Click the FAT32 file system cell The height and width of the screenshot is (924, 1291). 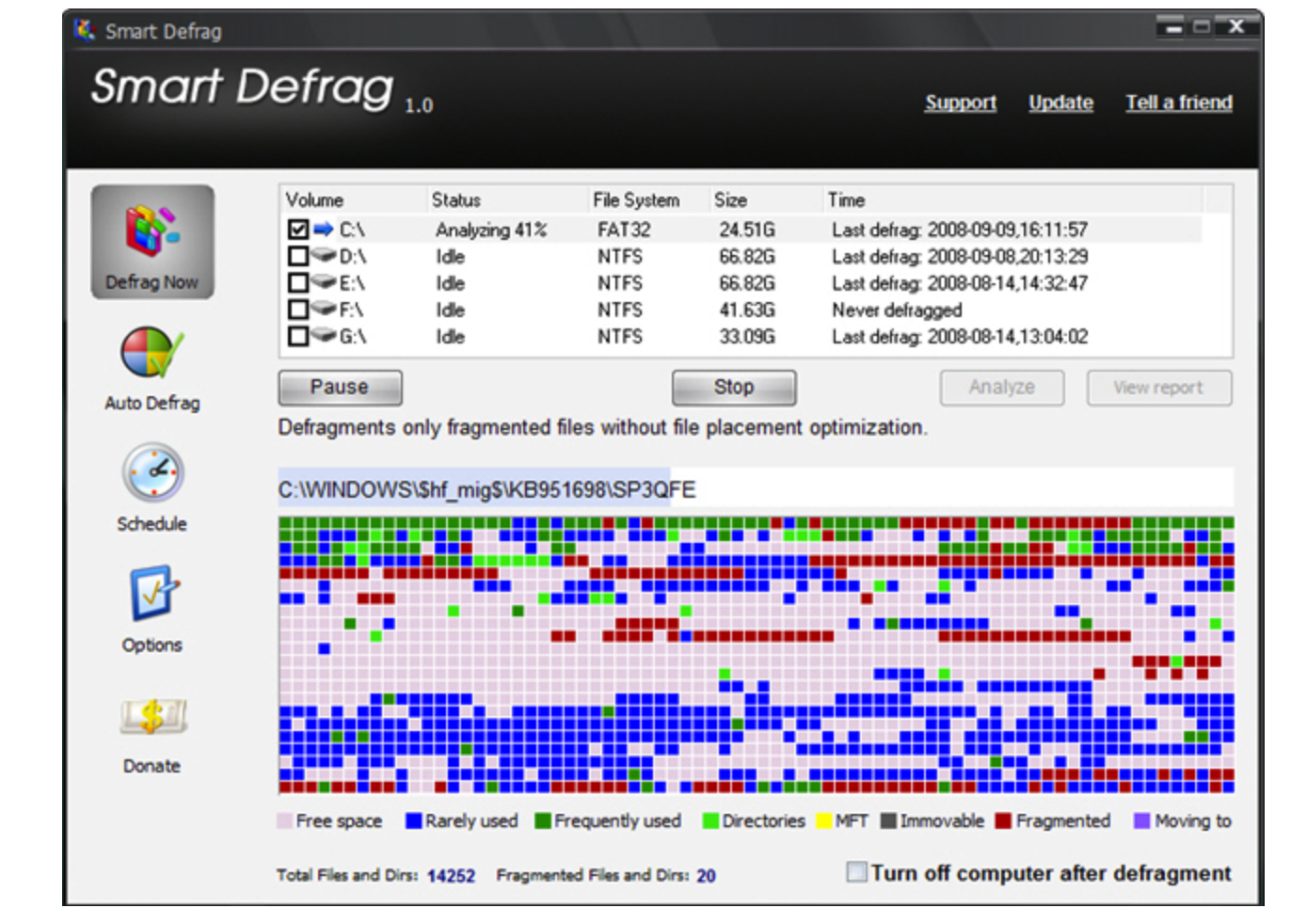tap(624, 230)
